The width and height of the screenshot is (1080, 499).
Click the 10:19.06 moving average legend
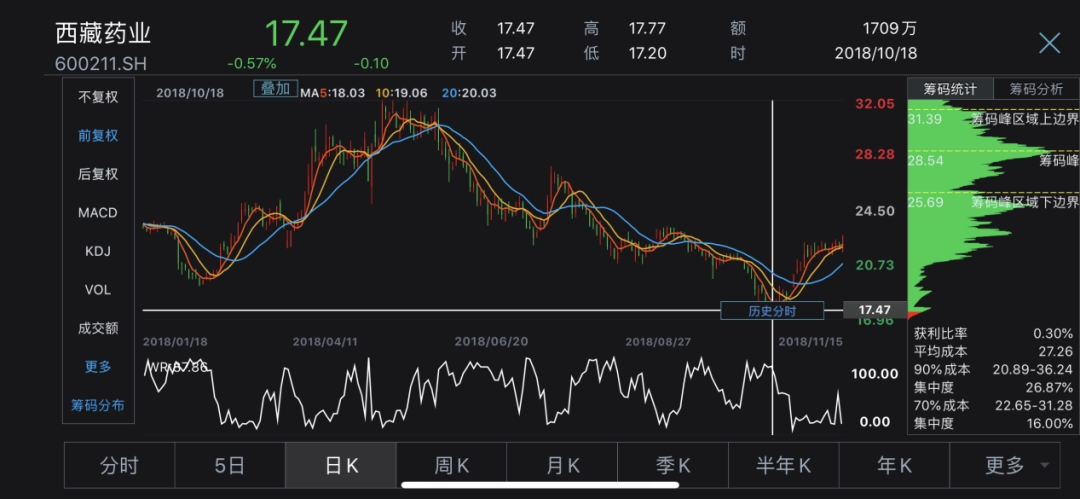[402, 92]
